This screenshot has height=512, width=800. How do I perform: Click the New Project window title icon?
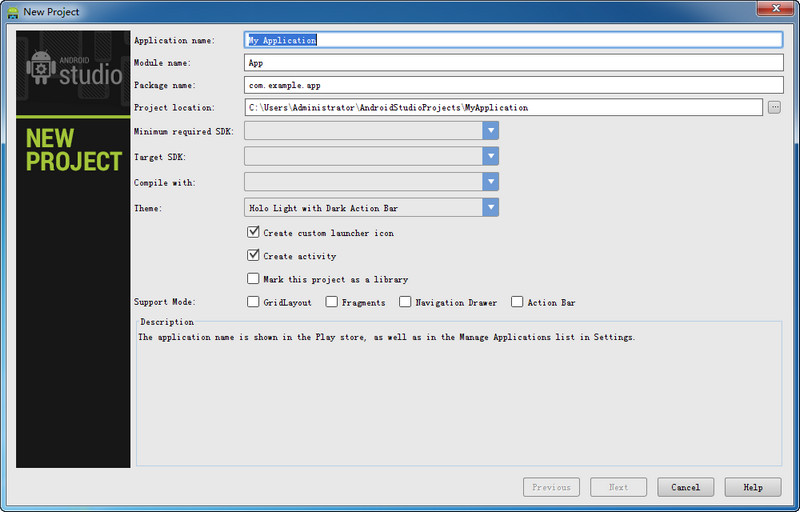tap(12, 11)
